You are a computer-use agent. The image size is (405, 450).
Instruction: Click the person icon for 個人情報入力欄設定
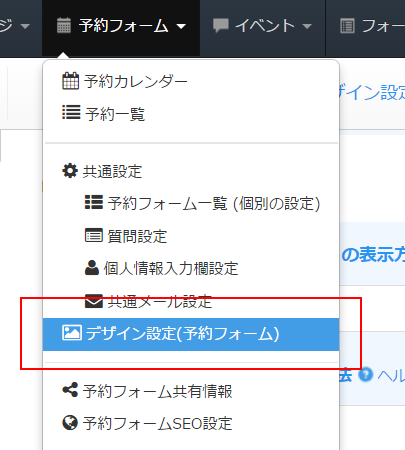(x=92, y=268)
